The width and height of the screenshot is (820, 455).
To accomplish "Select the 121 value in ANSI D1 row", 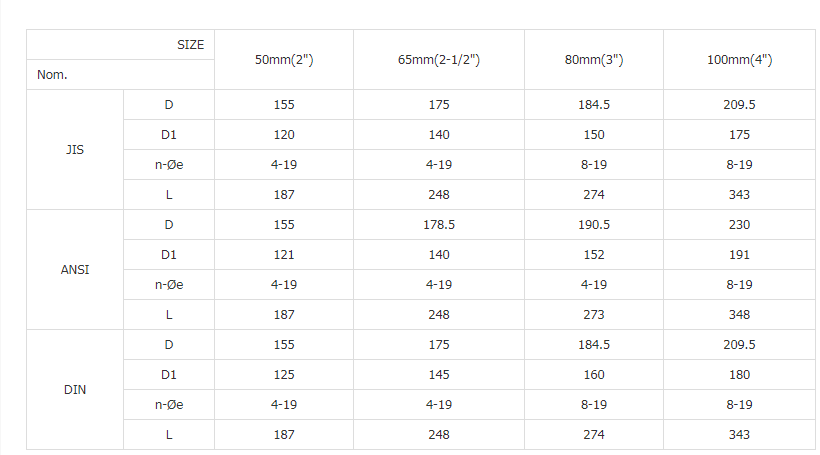I will coord(284,255).
